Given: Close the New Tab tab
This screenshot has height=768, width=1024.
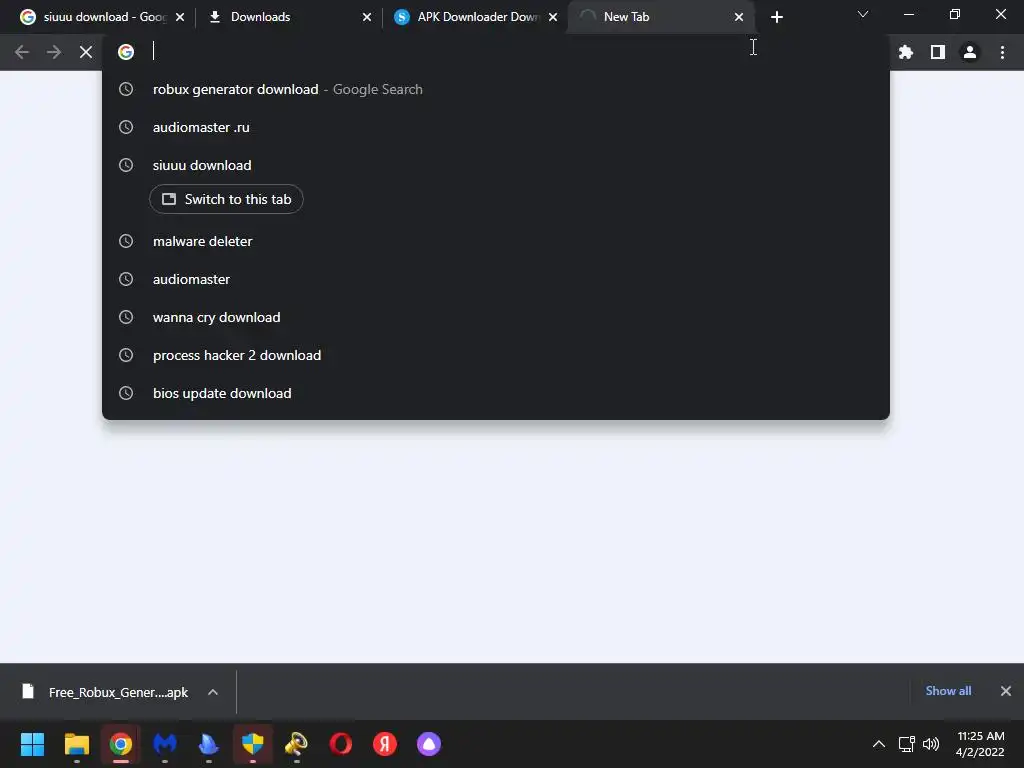Looking at the screenshot, I should click(x=739, y=17).
